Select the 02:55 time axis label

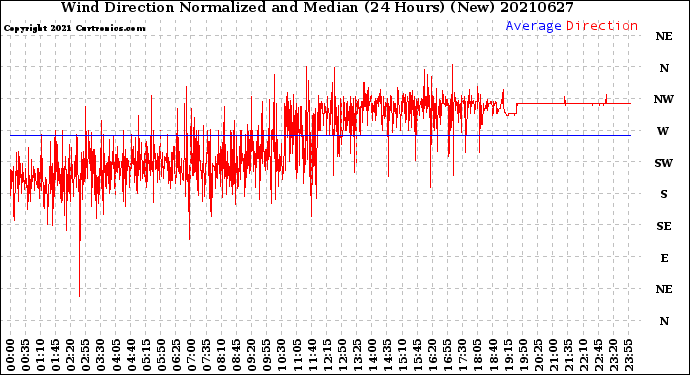86,355
